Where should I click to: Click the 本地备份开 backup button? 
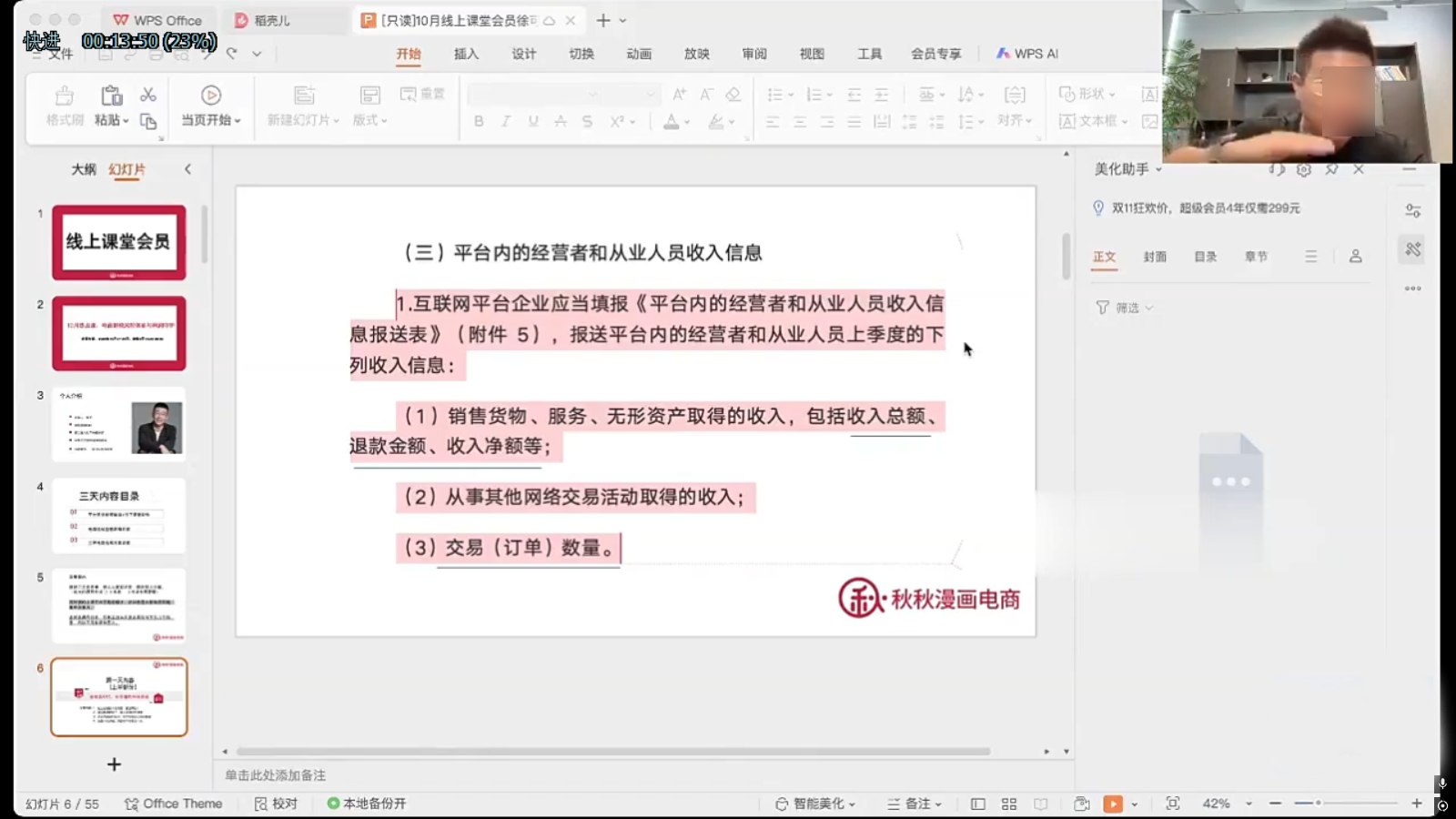[x=367, y=804]
